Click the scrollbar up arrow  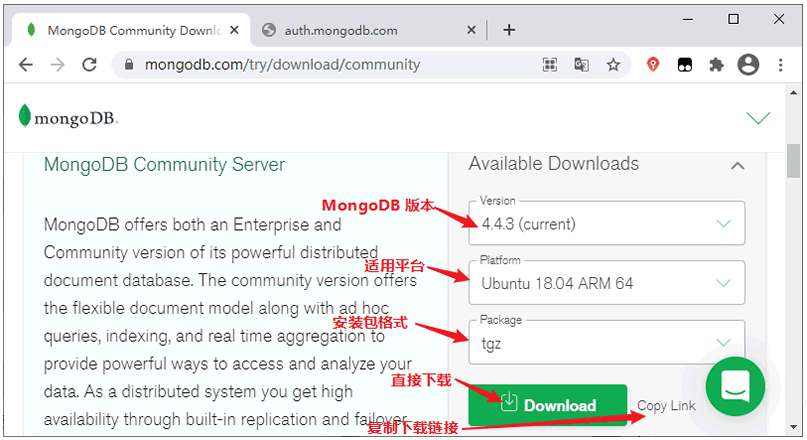[794, 93]
